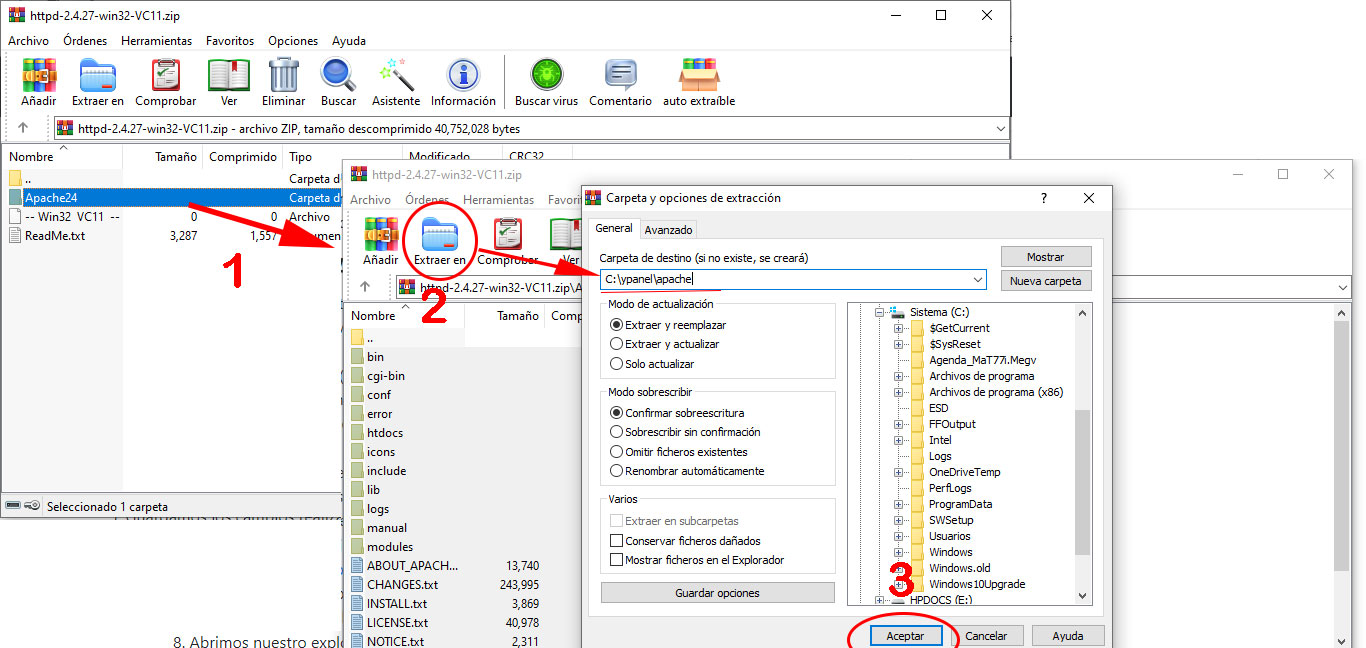Click the Mostrar button
The image size is (1366, 648).
[1046, 257]
